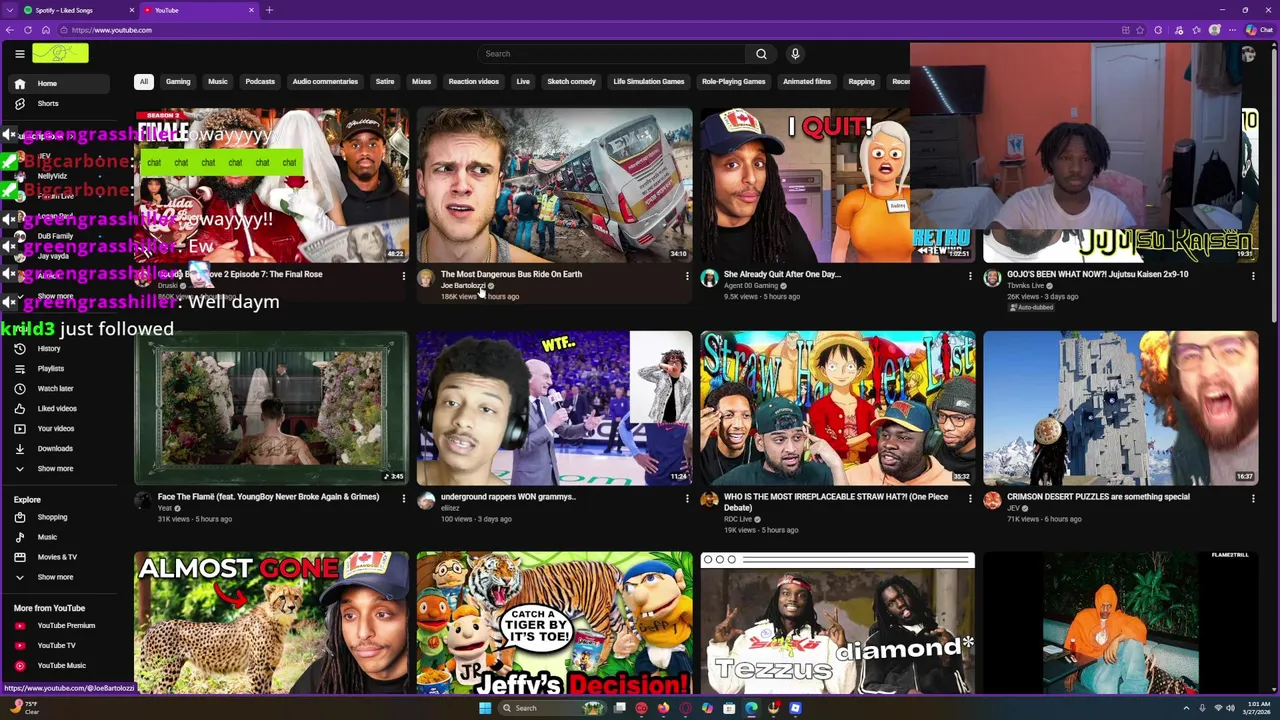Image resolution: width=1280 pixels, height=720 pixels.
Task: Select the Music filter chip
Action: coord(218,82)
